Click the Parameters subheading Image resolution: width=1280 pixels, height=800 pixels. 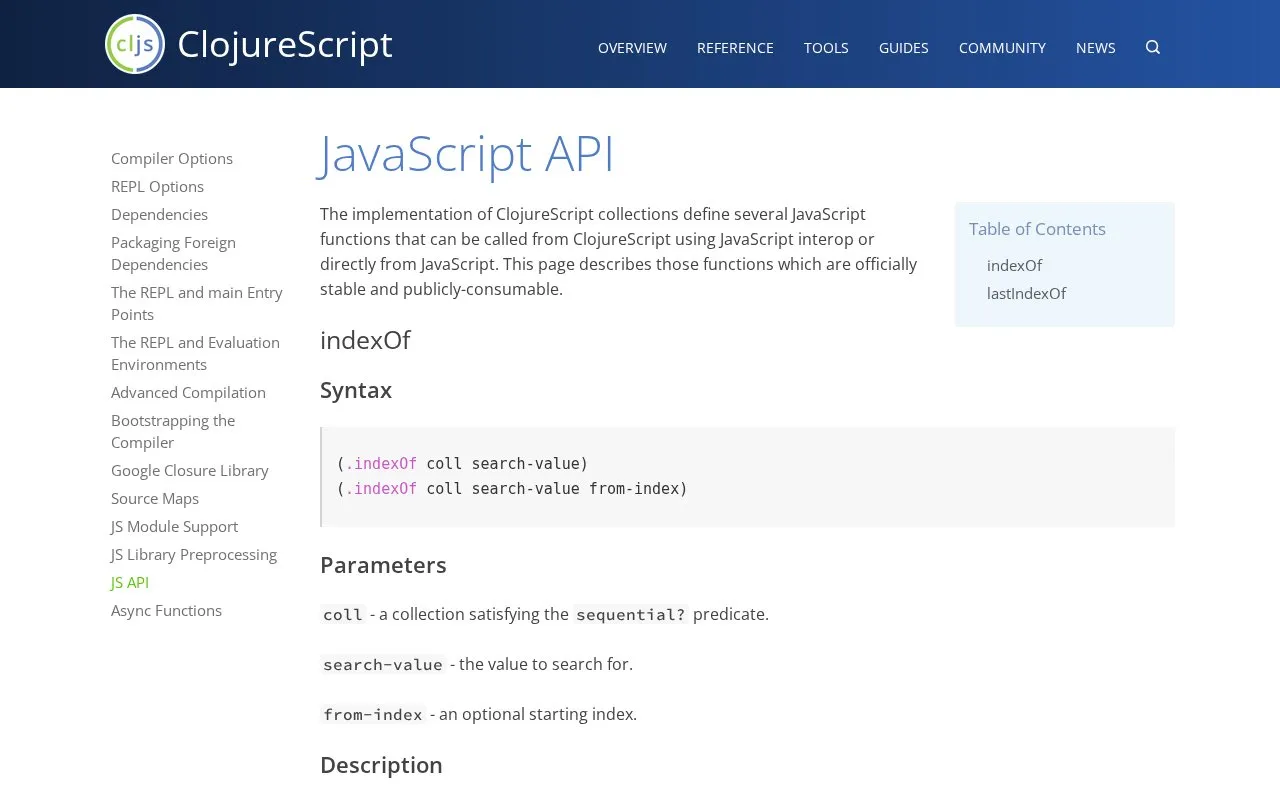pyautogui.click(x=383, y=565)
